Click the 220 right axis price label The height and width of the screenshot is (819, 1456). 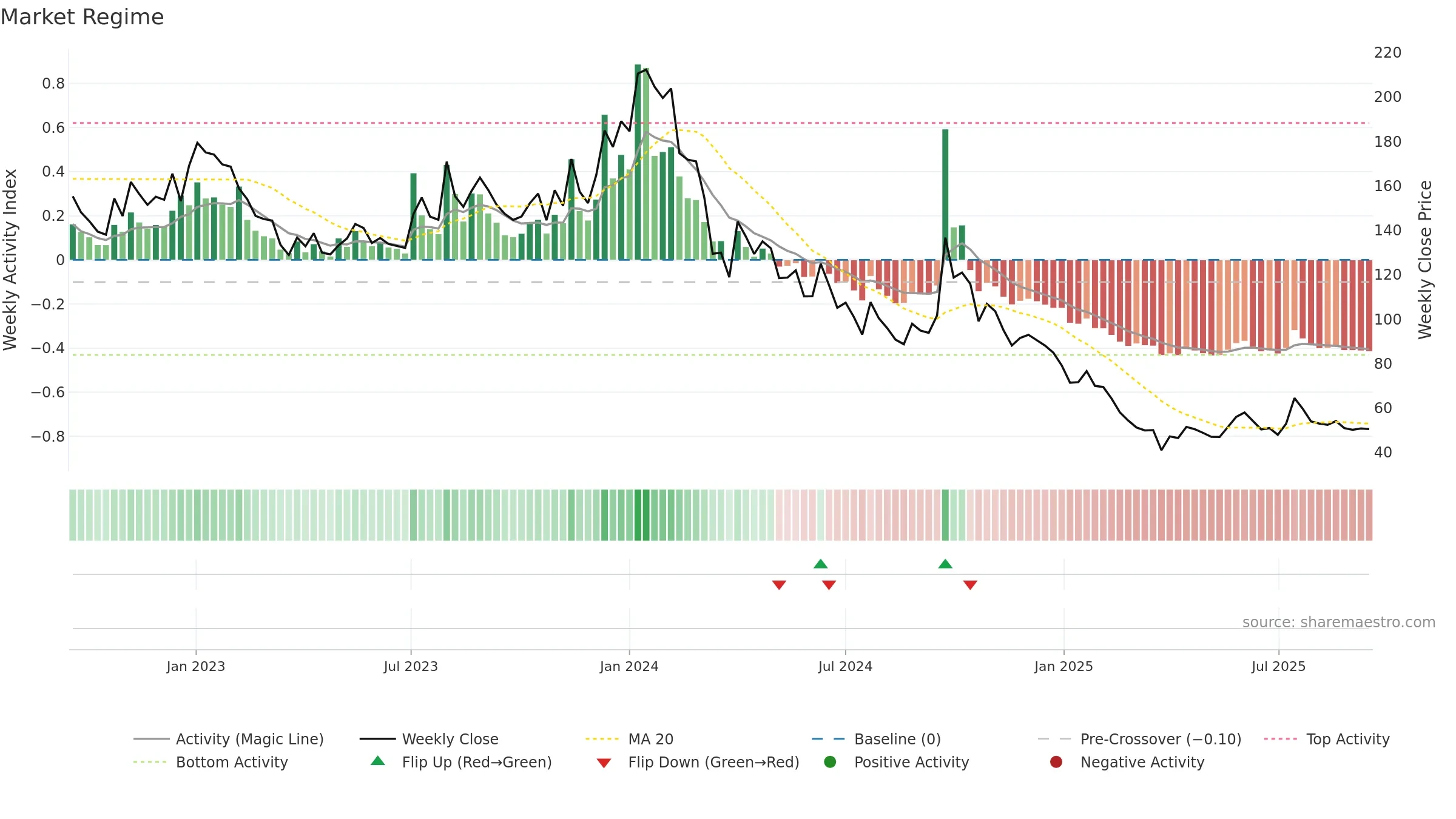point(1388,53)
